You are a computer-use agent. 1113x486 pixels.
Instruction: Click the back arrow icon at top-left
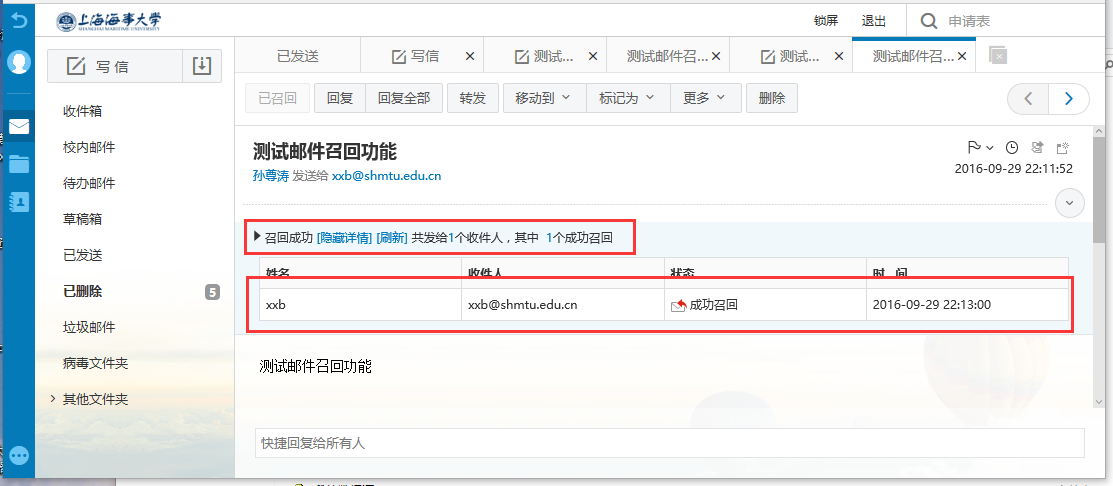pos(18,20)
